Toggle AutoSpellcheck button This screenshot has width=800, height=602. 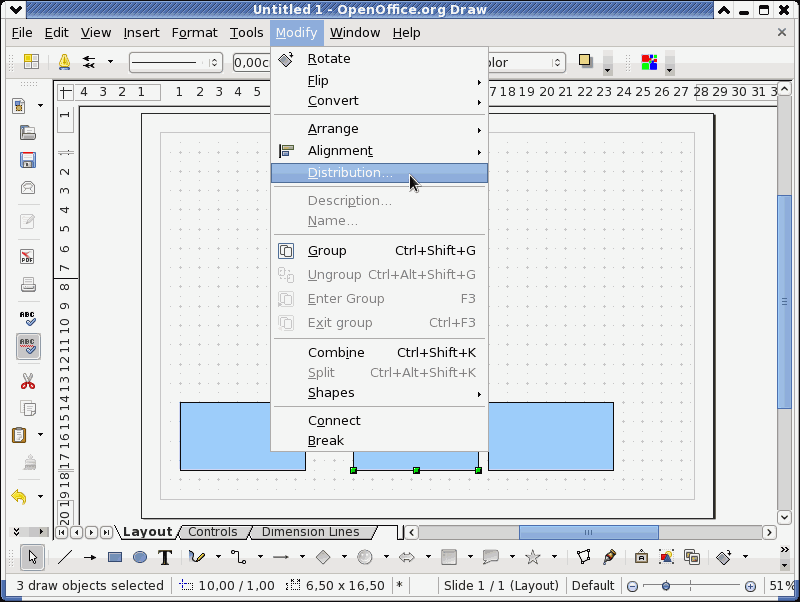28,346
